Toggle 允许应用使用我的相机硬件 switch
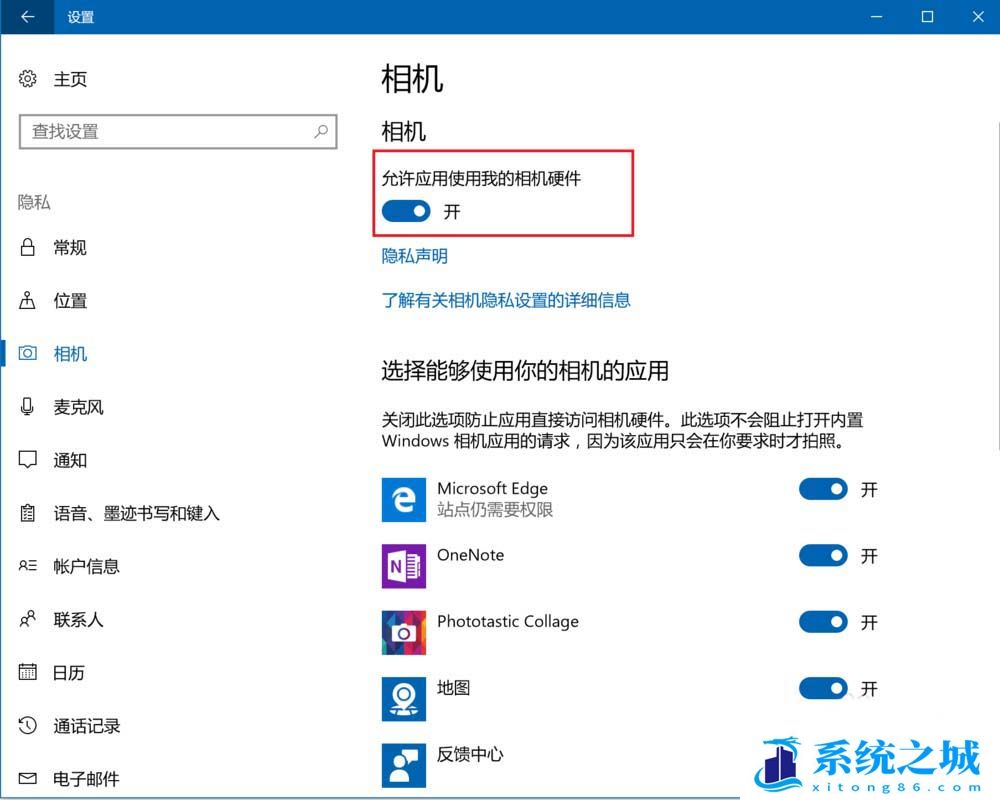 click(406, 211)
